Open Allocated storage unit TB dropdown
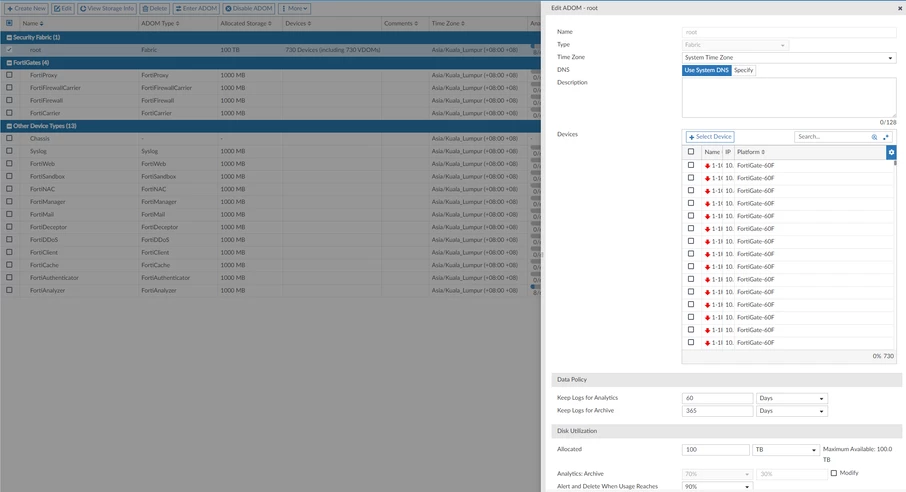This screenshot has width=906, height=492. point(785,450)
